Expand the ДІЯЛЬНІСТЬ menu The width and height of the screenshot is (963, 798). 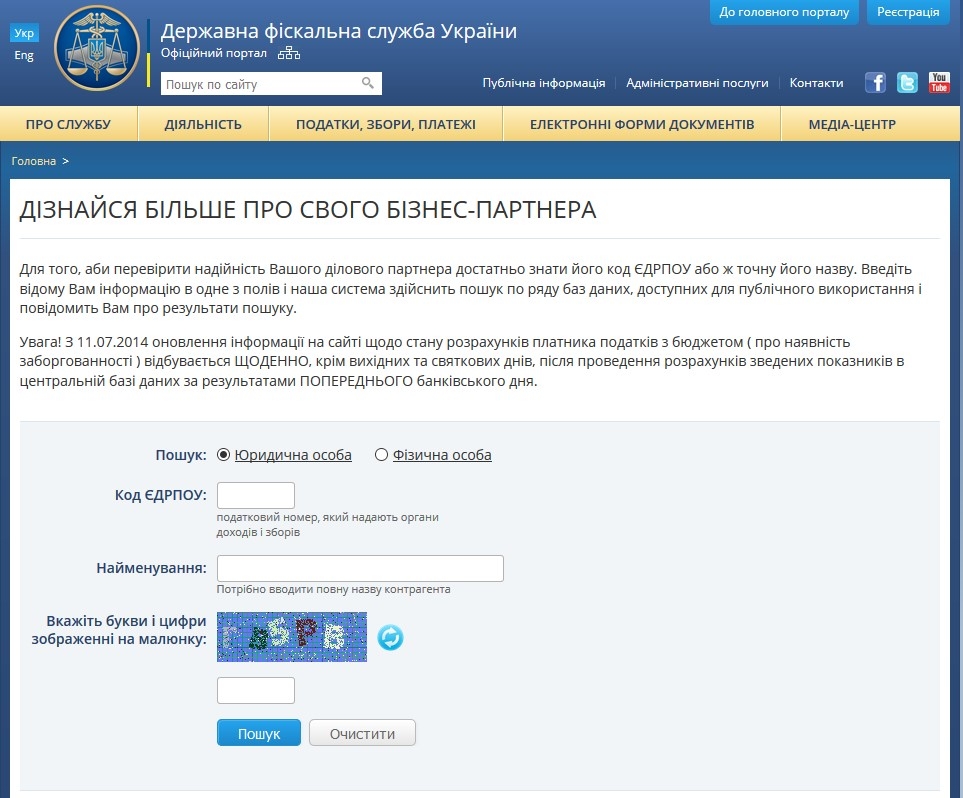tap(203, 125)
